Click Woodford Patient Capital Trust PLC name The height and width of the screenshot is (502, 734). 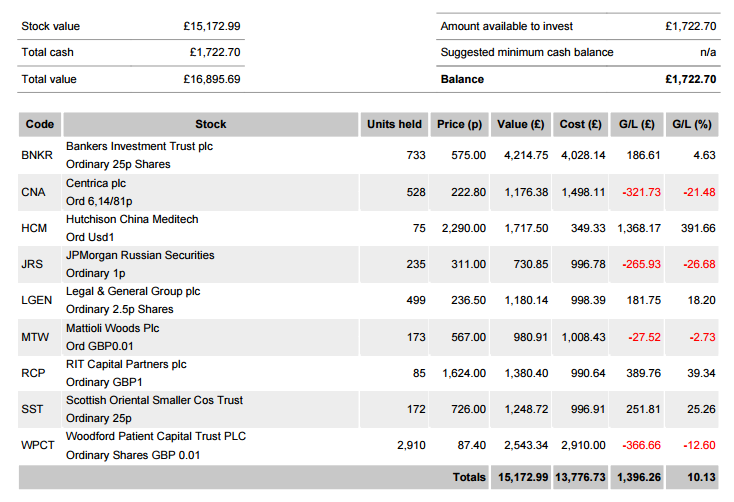(156, 436)
